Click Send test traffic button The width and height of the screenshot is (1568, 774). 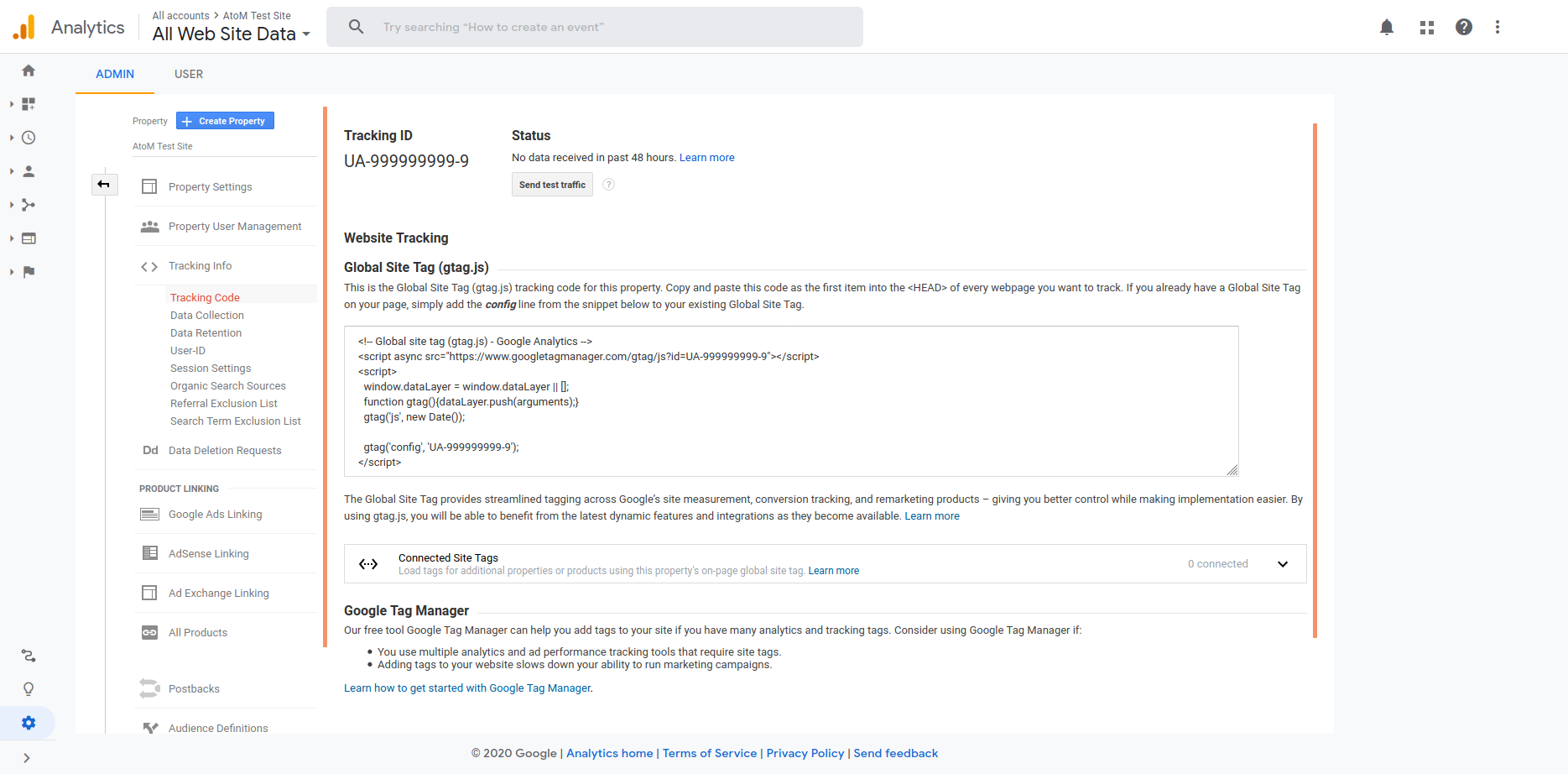click(552, 185)
